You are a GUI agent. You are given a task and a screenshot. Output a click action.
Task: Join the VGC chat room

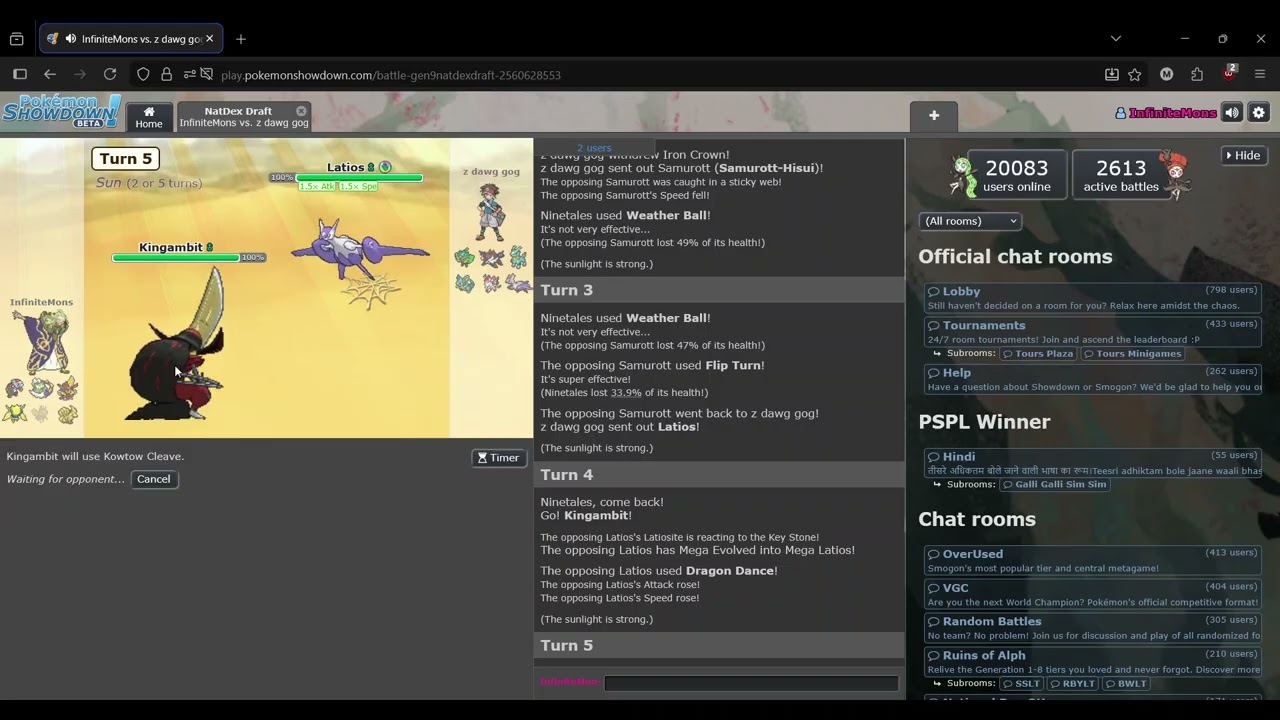tap(1093, 594)
